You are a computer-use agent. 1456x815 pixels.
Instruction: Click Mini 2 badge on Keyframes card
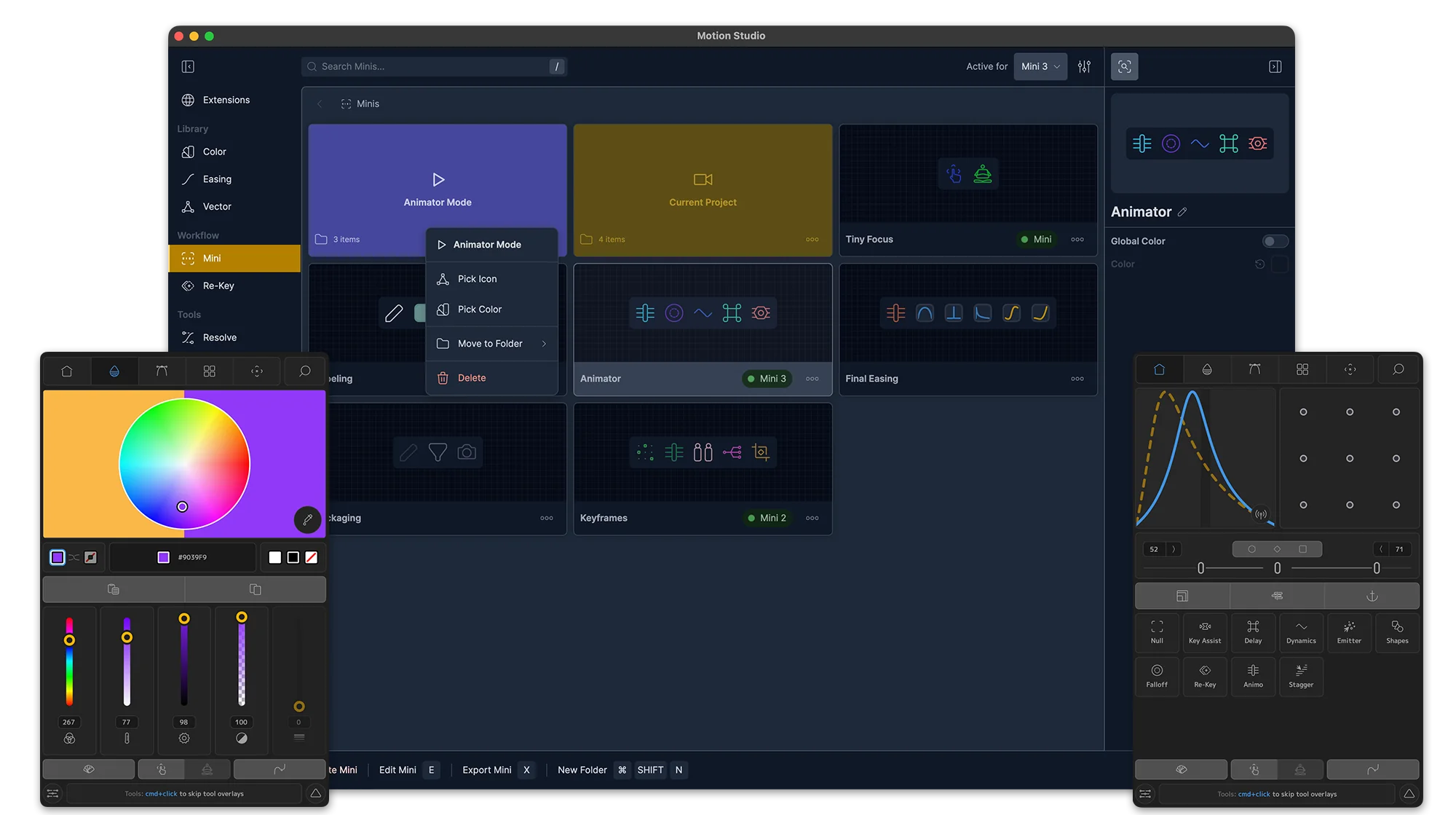(x=767, y=518)
